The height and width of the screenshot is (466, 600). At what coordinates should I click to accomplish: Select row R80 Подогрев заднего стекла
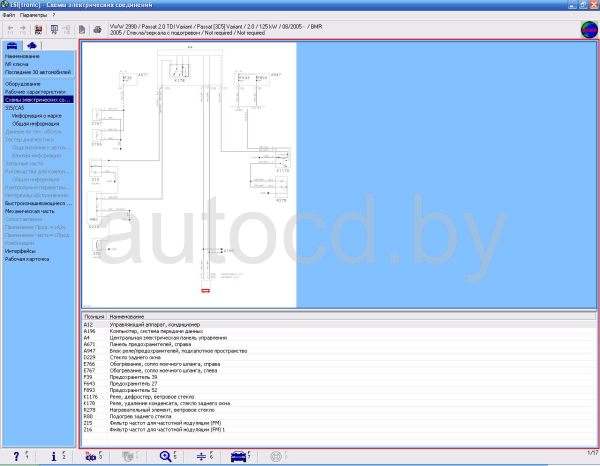pos(339,416)
